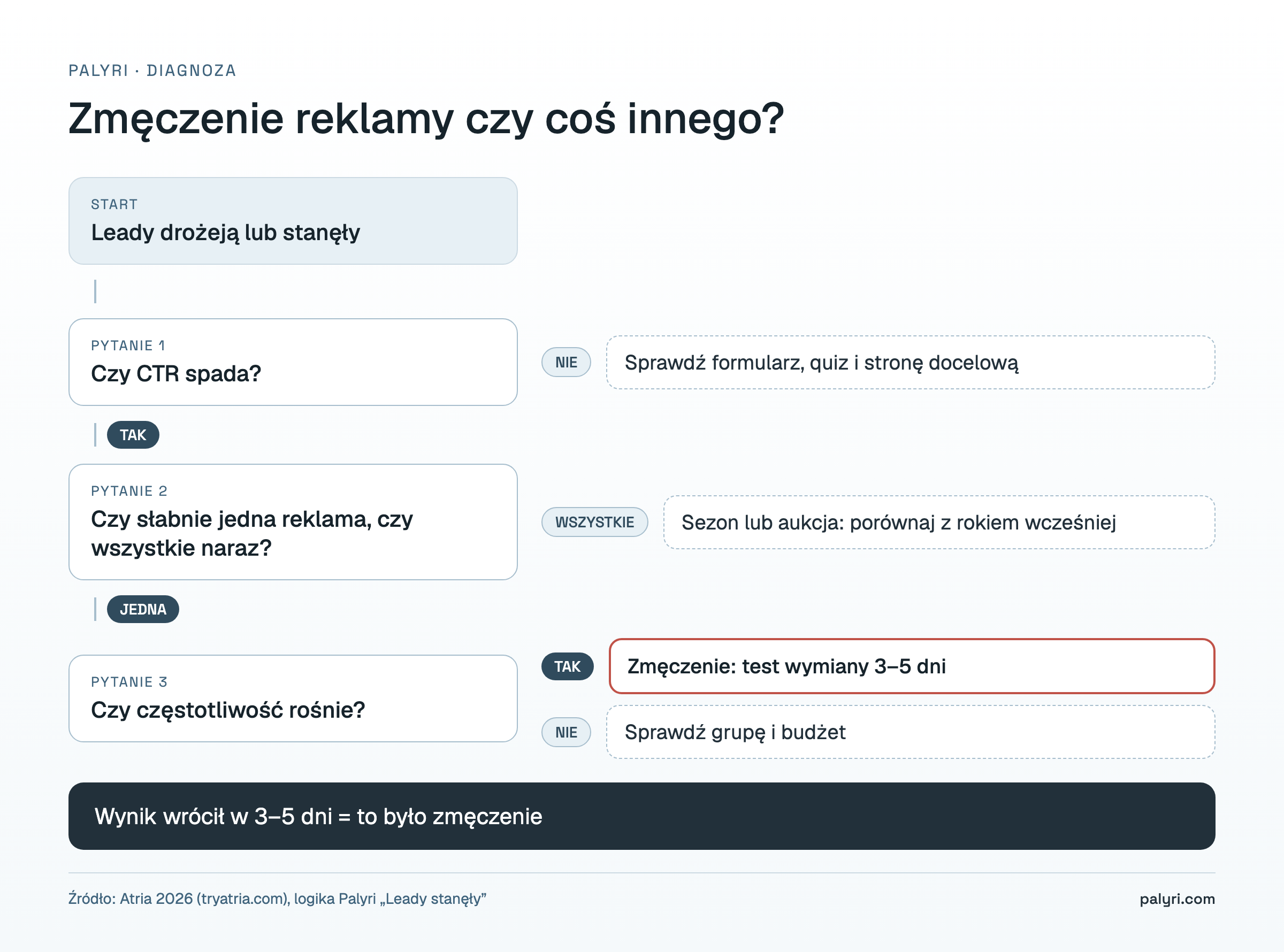Screen dimensions: 1284x952
Task: Click the START card 'Leady drożeją lub stanęły'
Action: 293,221
